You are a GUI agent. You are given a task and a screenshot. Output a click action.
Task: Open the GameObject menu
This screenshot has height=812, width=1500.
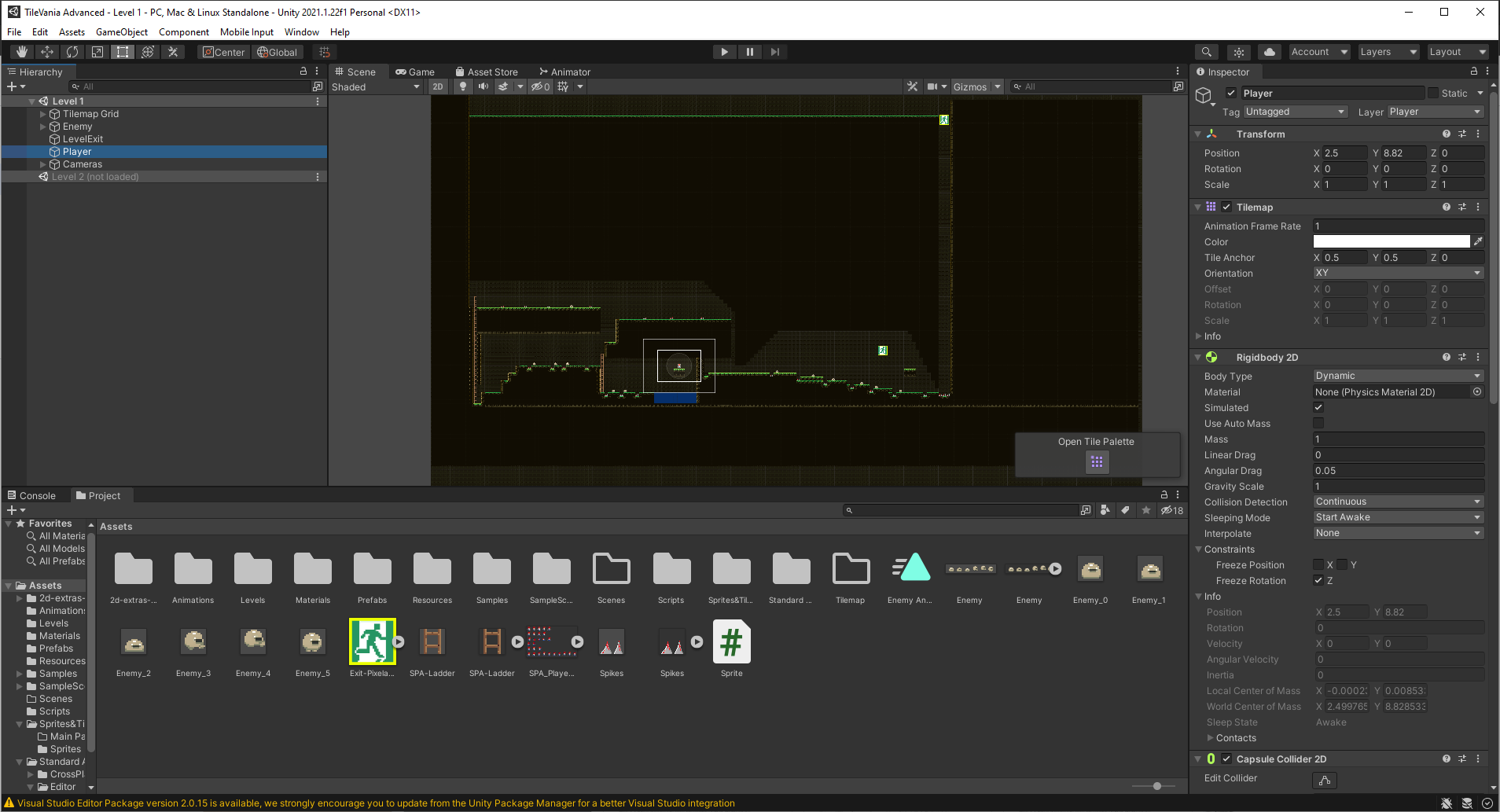pos(121,32)
